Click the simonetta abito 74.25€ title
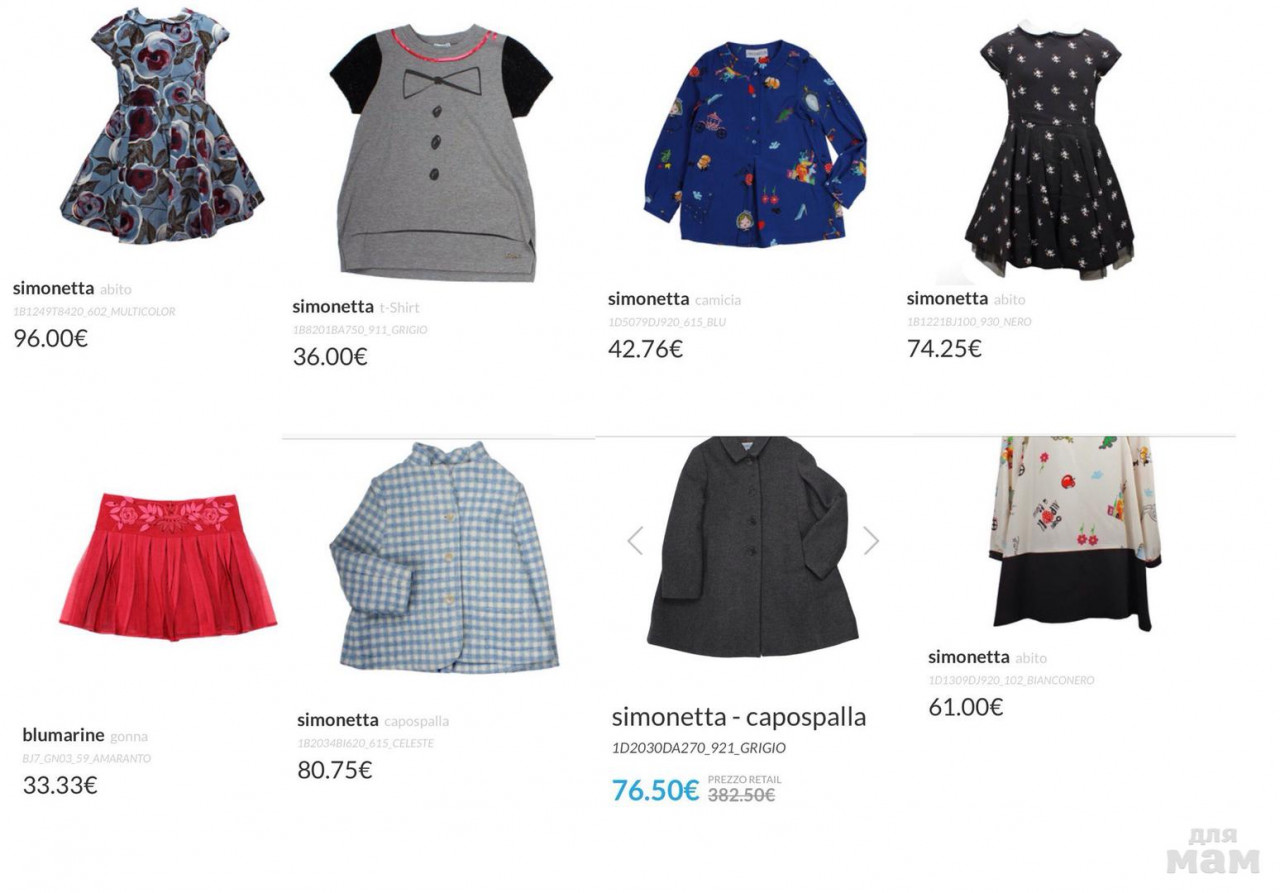 tap(966, 298)
